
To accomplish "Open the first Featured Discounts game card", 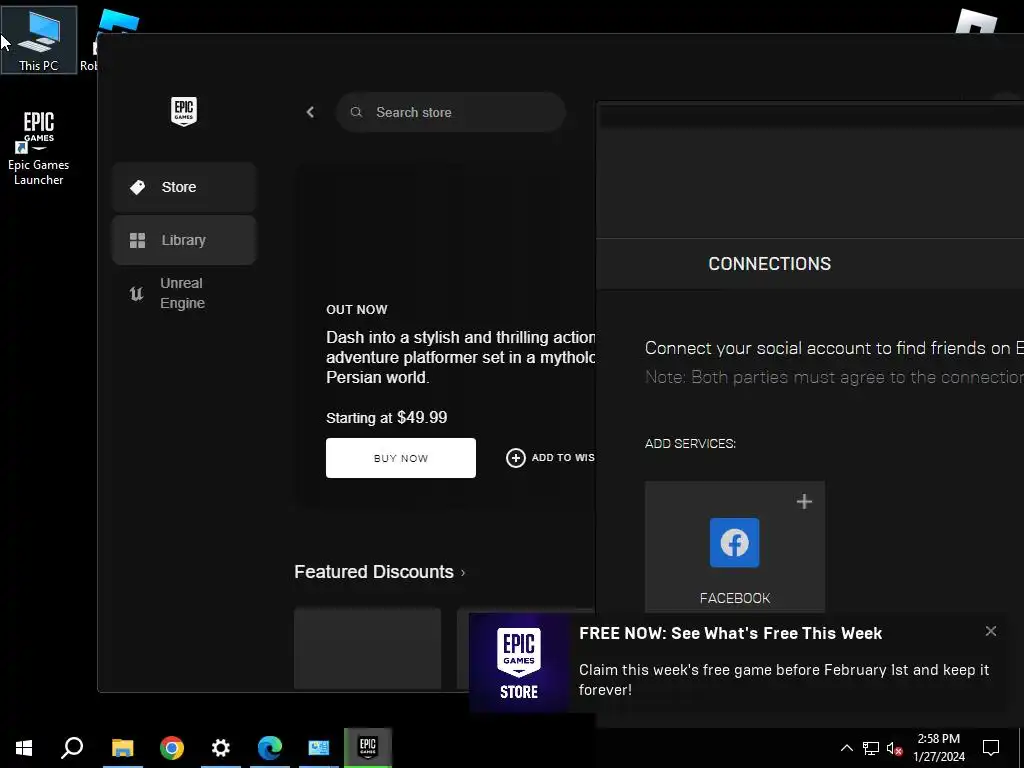I will pyautogui.click(x=368, y=648).
